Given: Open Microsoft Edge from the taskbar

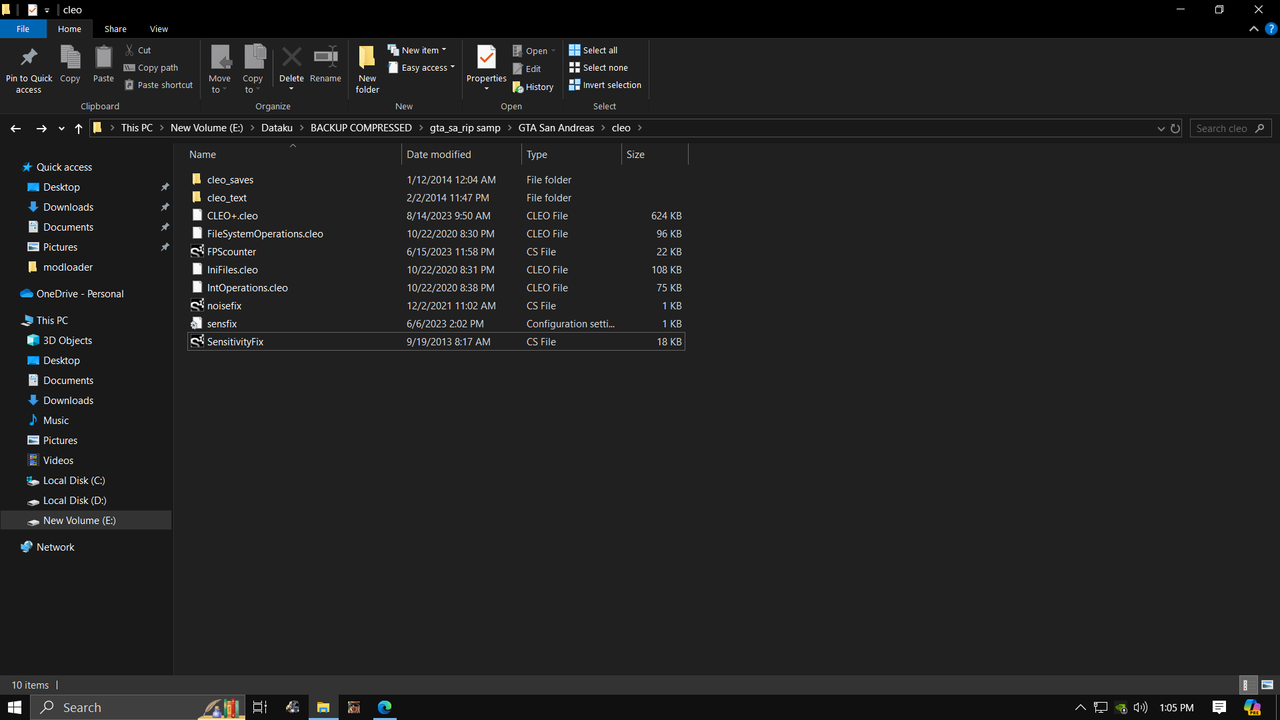Looking at the screenshot, I should click(x=384, y=707).
